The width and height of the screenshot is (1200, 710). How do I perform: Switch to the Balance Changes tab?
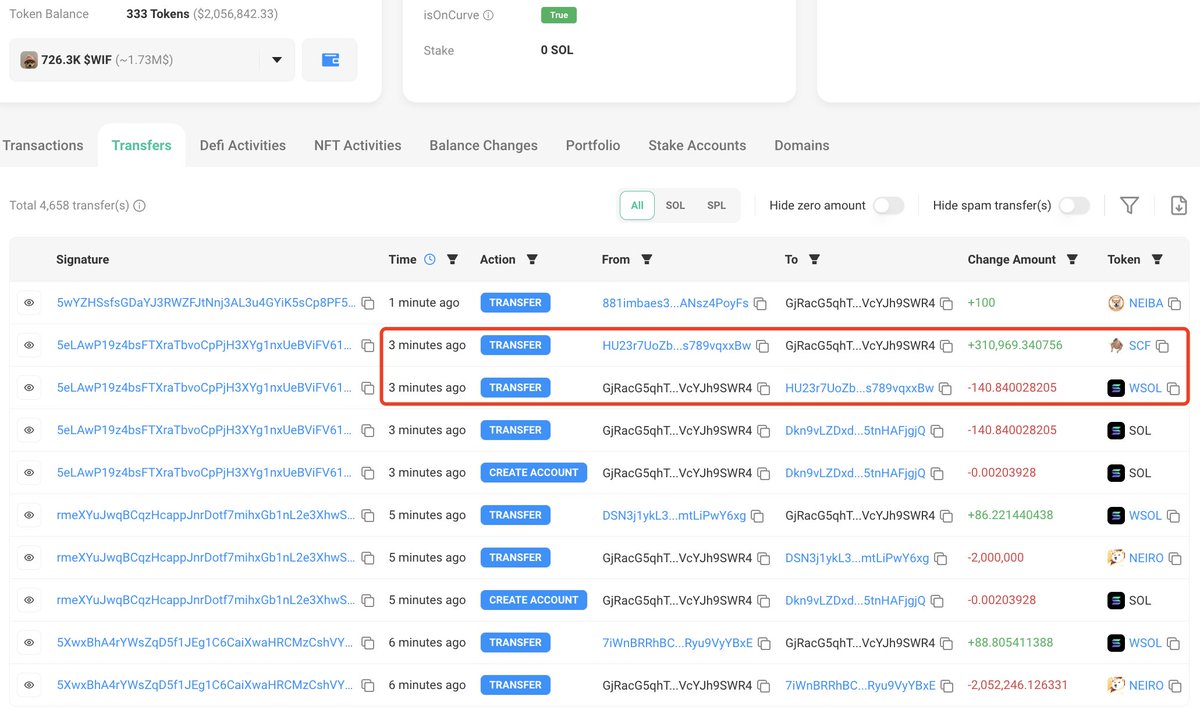coord(483,145)
